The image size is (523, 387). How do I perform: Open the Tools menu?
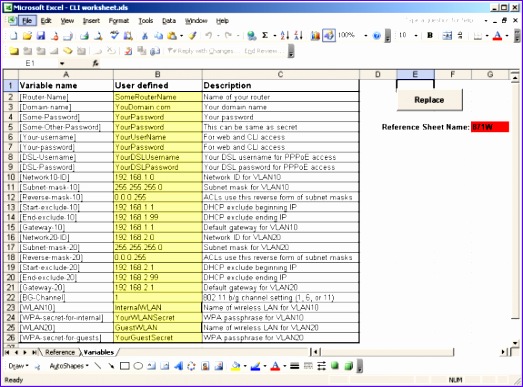coord(146,21)
